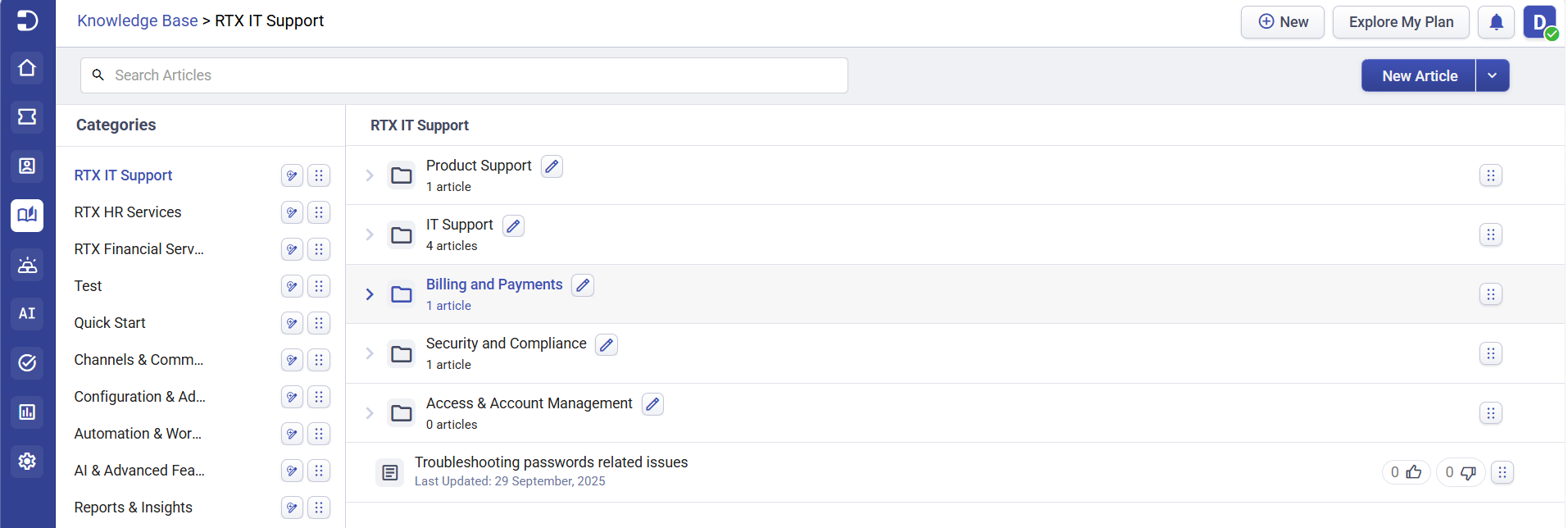Open drag-handle menu for Product Support folder

pyautogui.click(x=1491, y=175)
